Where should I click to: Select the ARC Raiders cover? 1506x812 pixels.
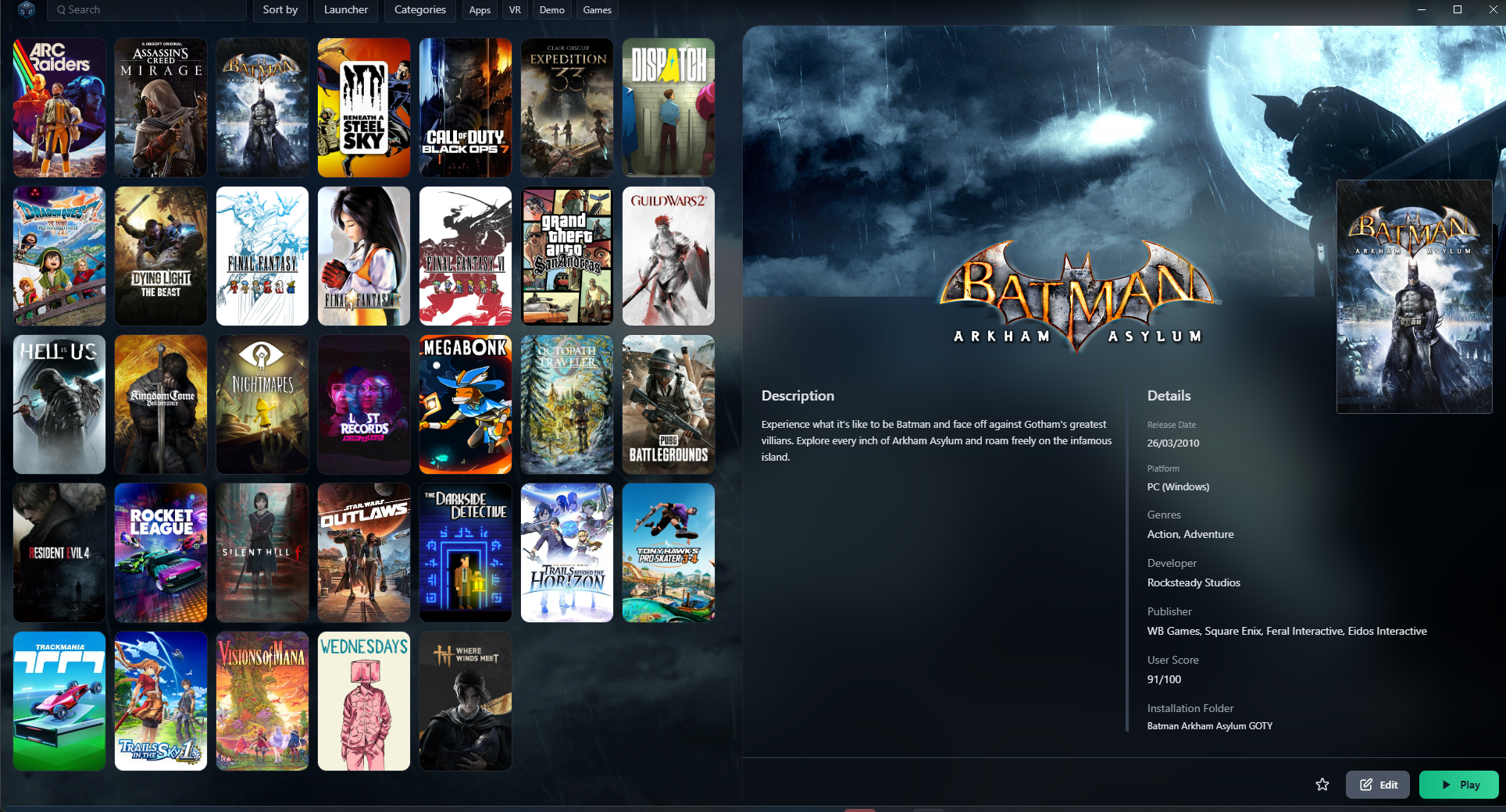[x=59, y=108]
